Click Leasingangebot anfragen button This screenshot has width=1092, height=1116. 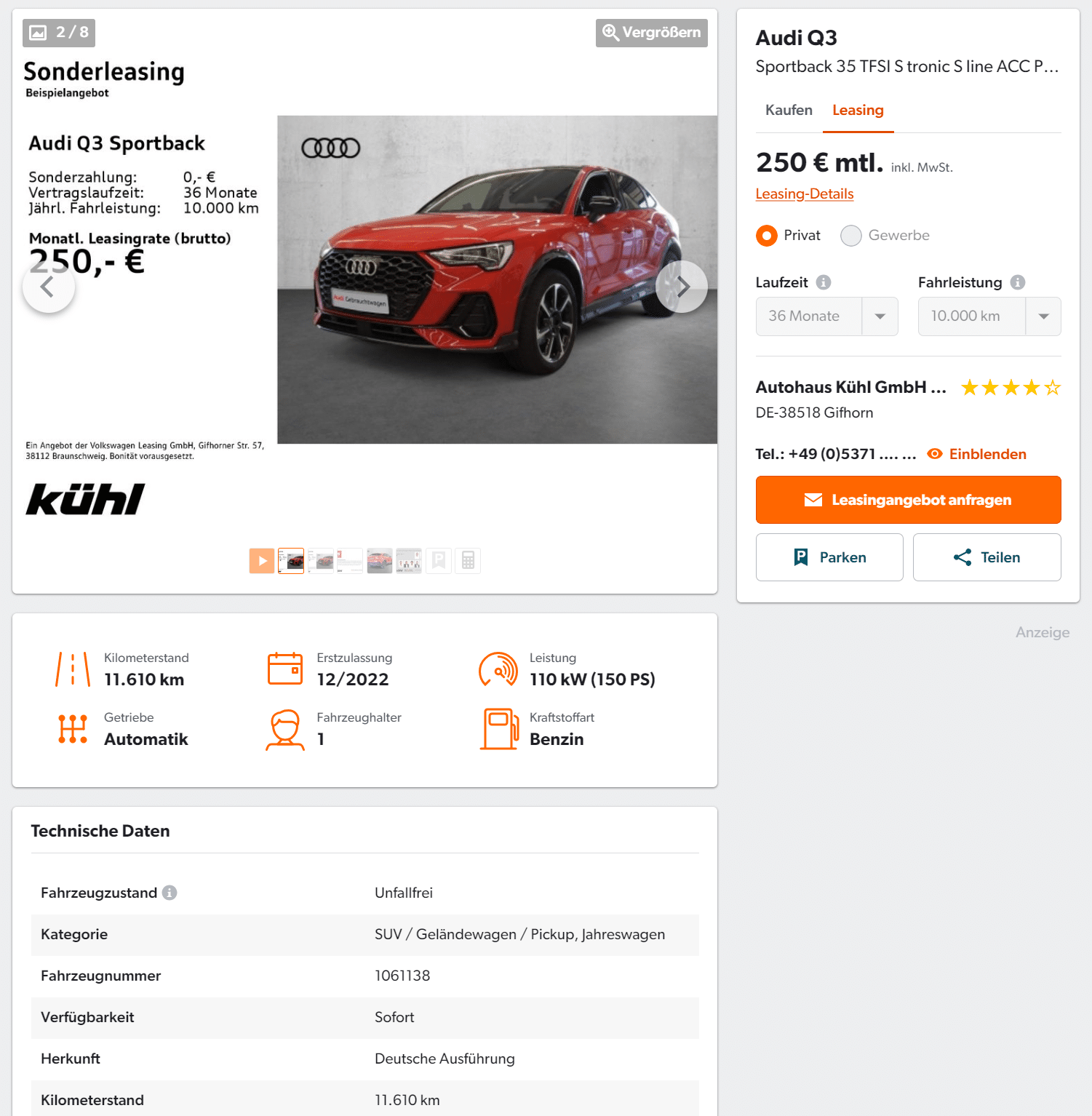click(x=908, y=500)
